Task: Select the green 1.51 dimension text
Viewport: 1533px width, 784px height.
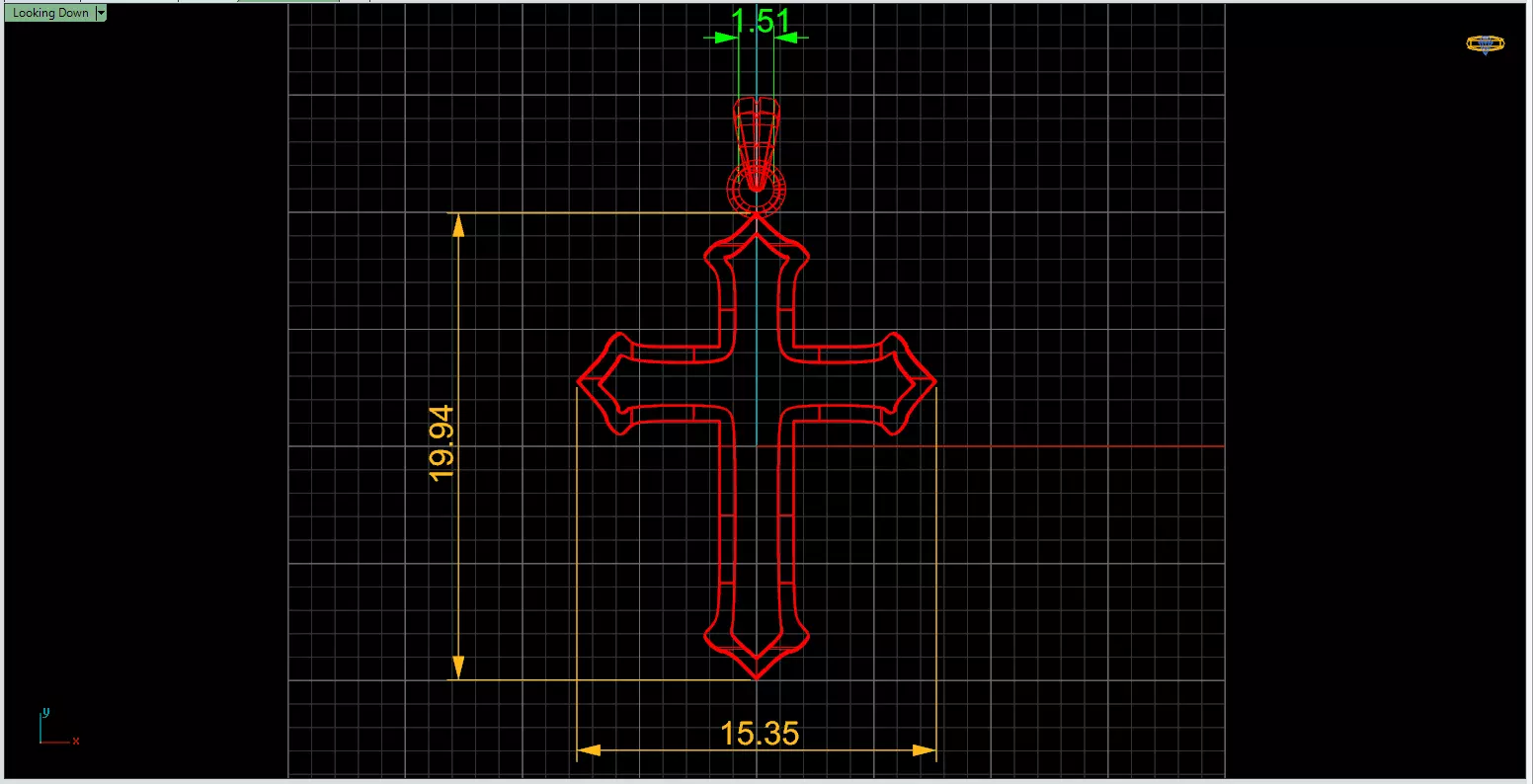Action: (x=761, y=21)
